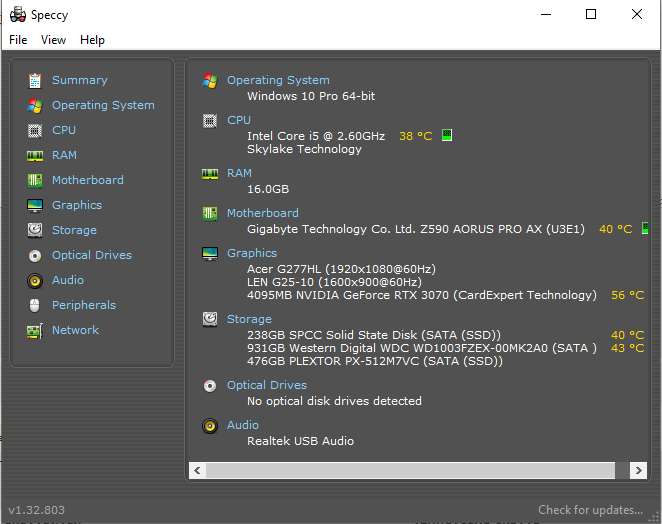
Task: Click the horizontal scrollbar right arrow
Action: (x=638, y=470)
